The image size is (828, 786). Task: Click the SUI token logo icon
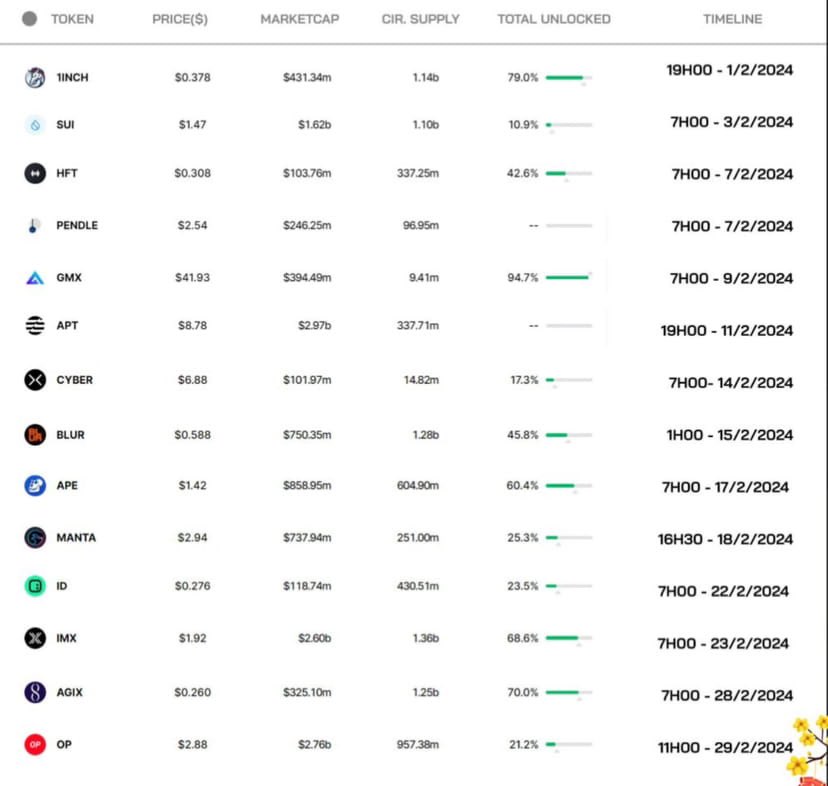click(x=35, y=125)
